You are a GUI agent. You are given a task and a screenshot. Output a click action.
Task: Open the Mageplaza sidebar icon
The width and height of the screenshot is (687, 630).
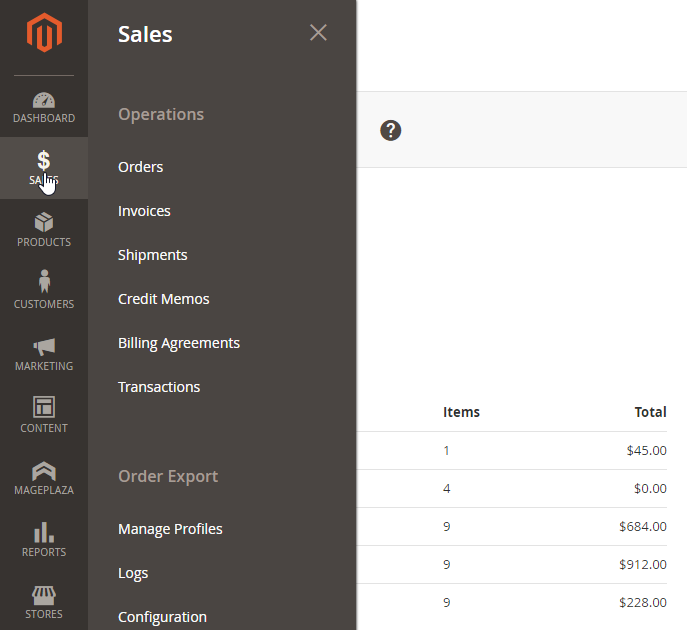44,470
